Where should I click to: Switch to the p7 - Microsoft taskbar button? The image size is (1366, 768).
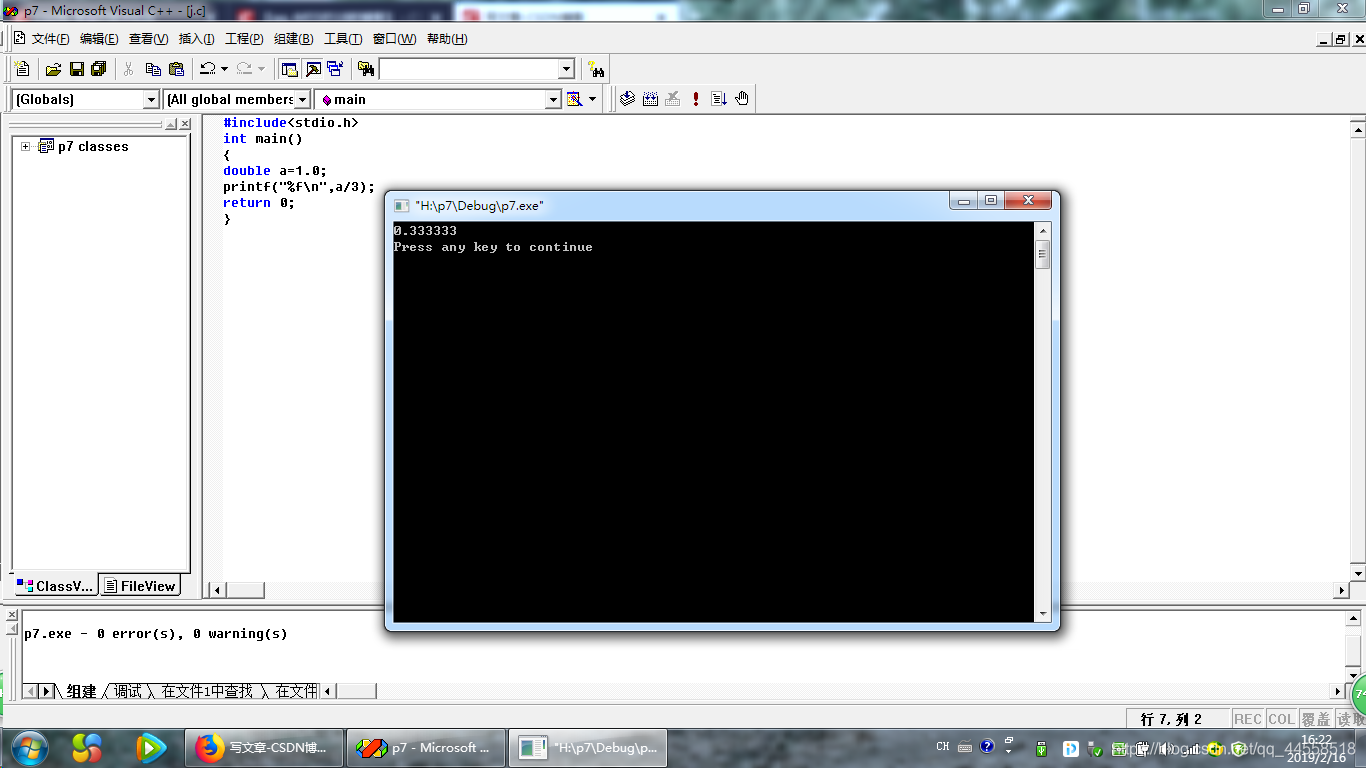click(x=427, y=748)
